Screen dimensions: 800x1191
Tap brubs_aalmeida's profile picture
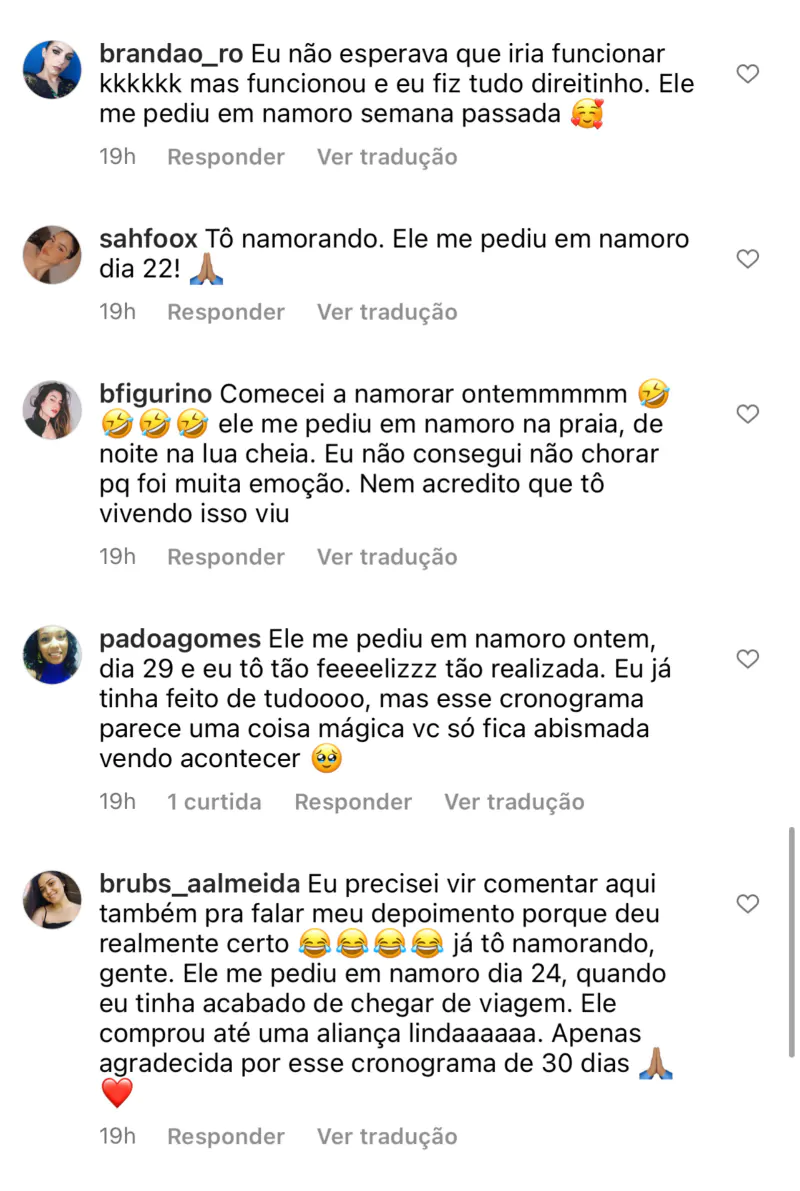pos(52,900)
